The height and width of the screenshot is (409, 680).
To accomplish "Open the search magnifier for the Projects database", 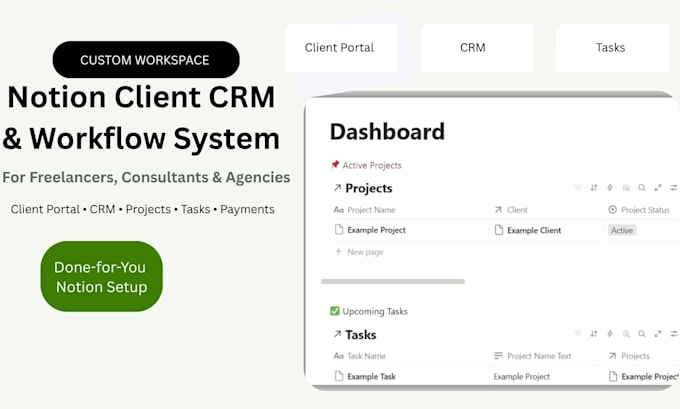I will [x=642, y=188].
